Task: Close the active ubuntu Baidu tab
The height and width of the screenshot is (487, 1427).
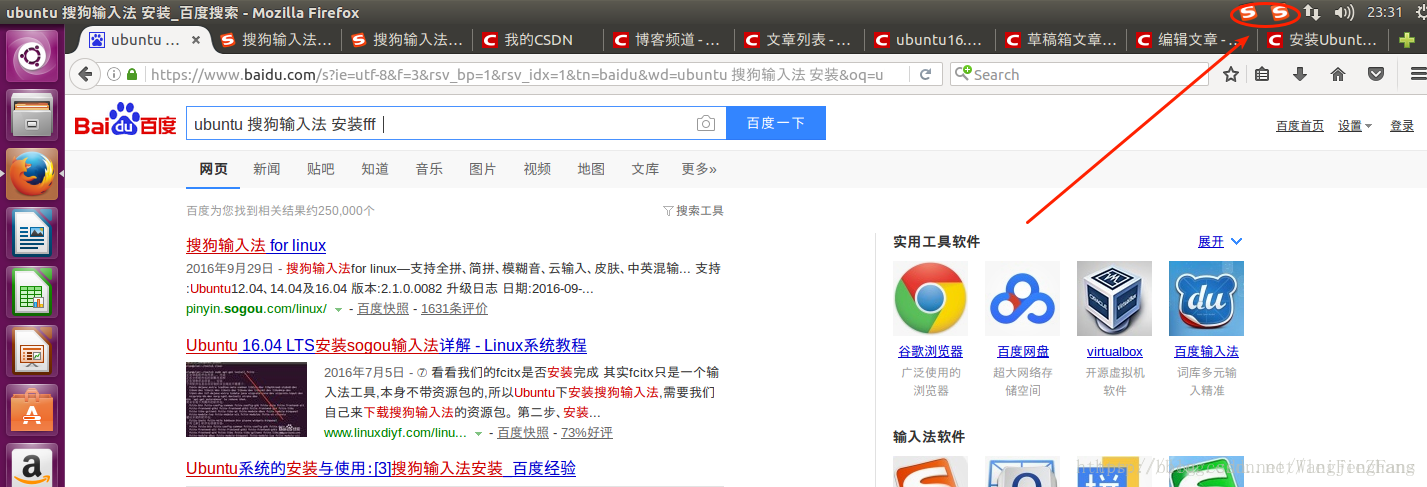Action: [x=196, y=40]
